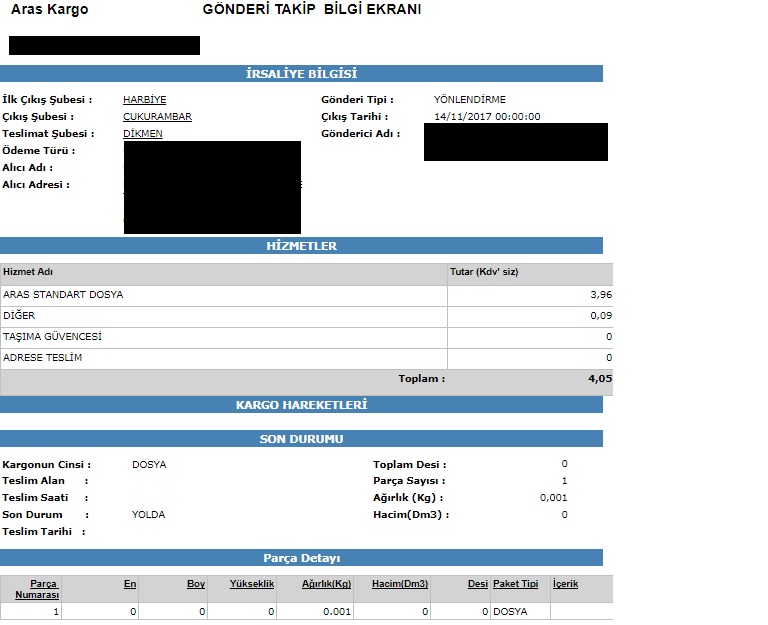
Task: Click the Parça Detayı section header
Action: tap(301, 558)
